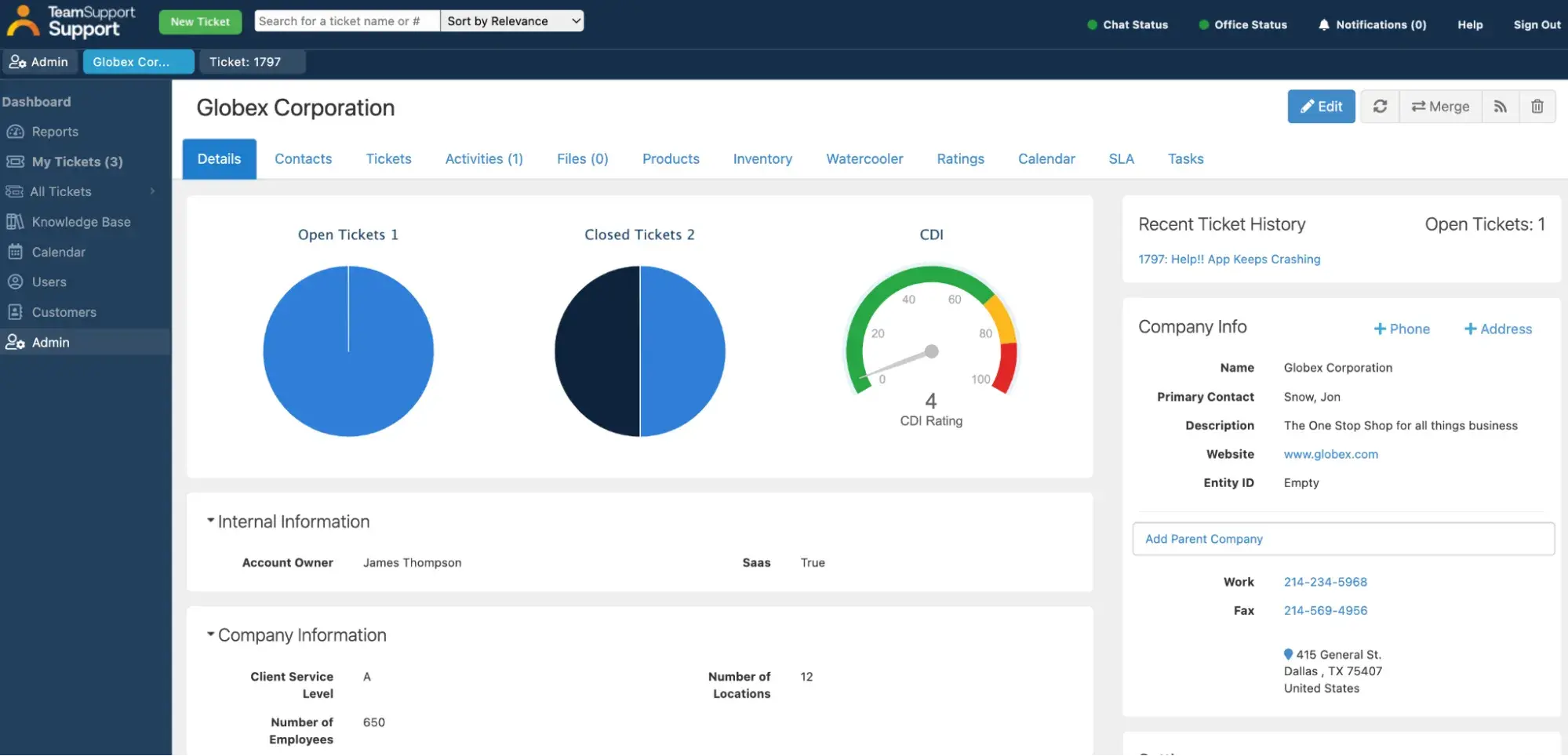Click the RSS subscribe icon
This screenshot has width=1568, height=756.
1500,107
